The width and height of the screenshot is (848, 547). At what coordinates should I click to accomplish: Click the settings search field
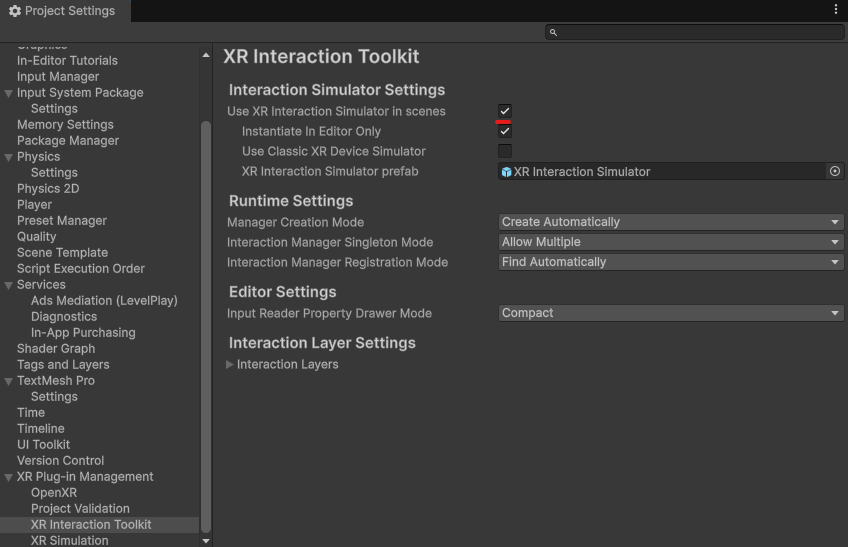pyautogui.click(x=694, y=32)
